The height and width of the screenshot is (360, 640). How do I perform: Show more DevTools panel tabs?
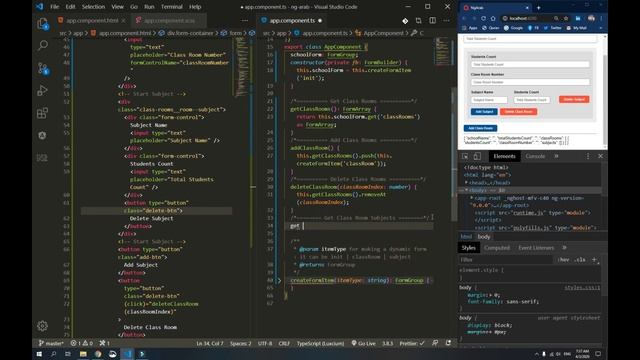(556, 156)
